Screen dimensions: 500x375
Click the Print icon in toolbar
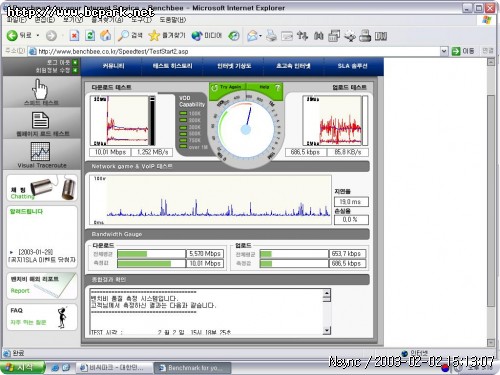tap(271, 35)
